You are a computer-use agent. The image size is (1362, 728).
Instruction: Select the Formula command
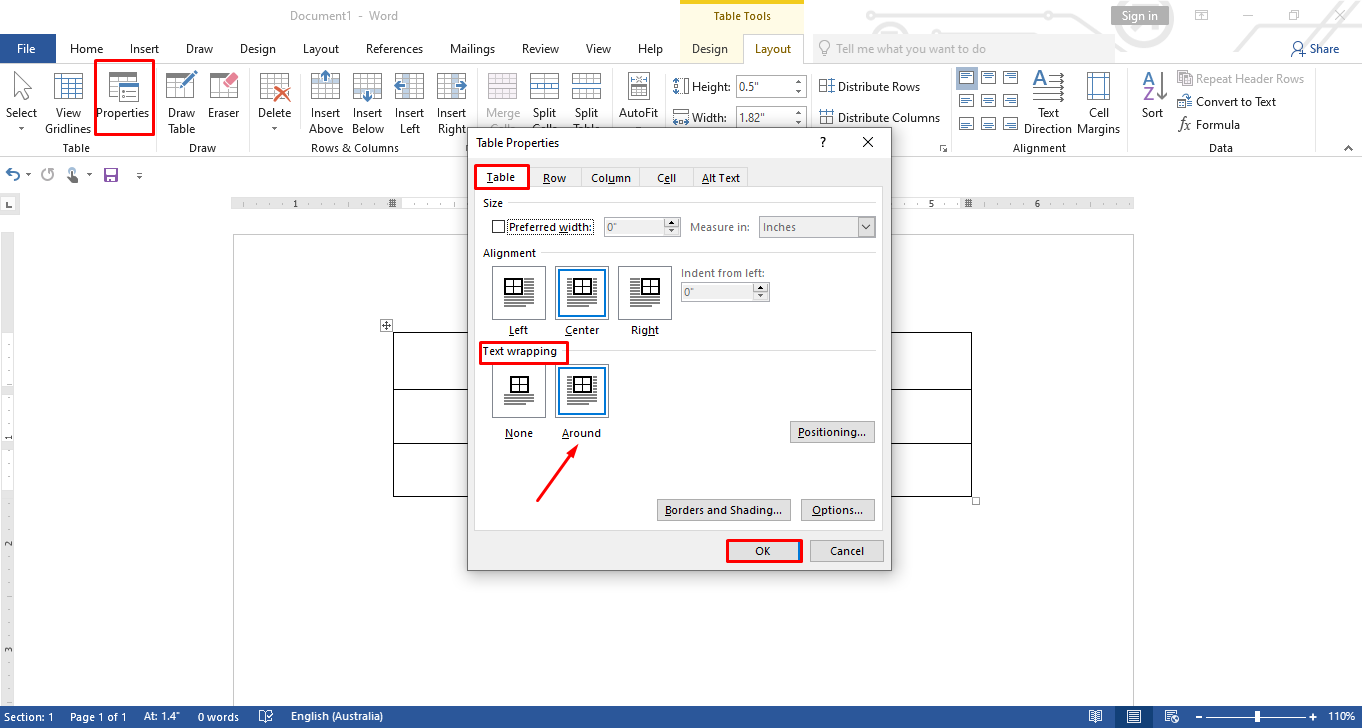click(1214, 124)
